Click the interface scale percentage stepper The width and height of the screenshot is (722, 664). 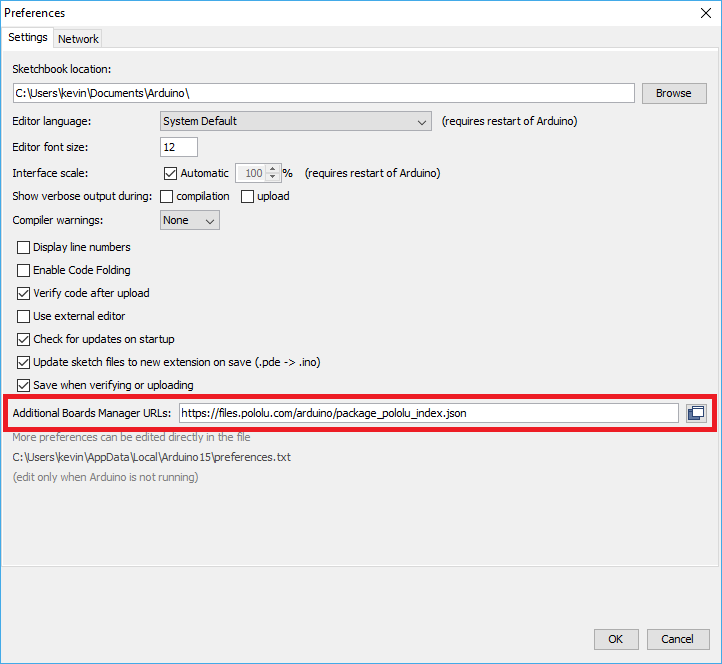[x=273, y=173]
